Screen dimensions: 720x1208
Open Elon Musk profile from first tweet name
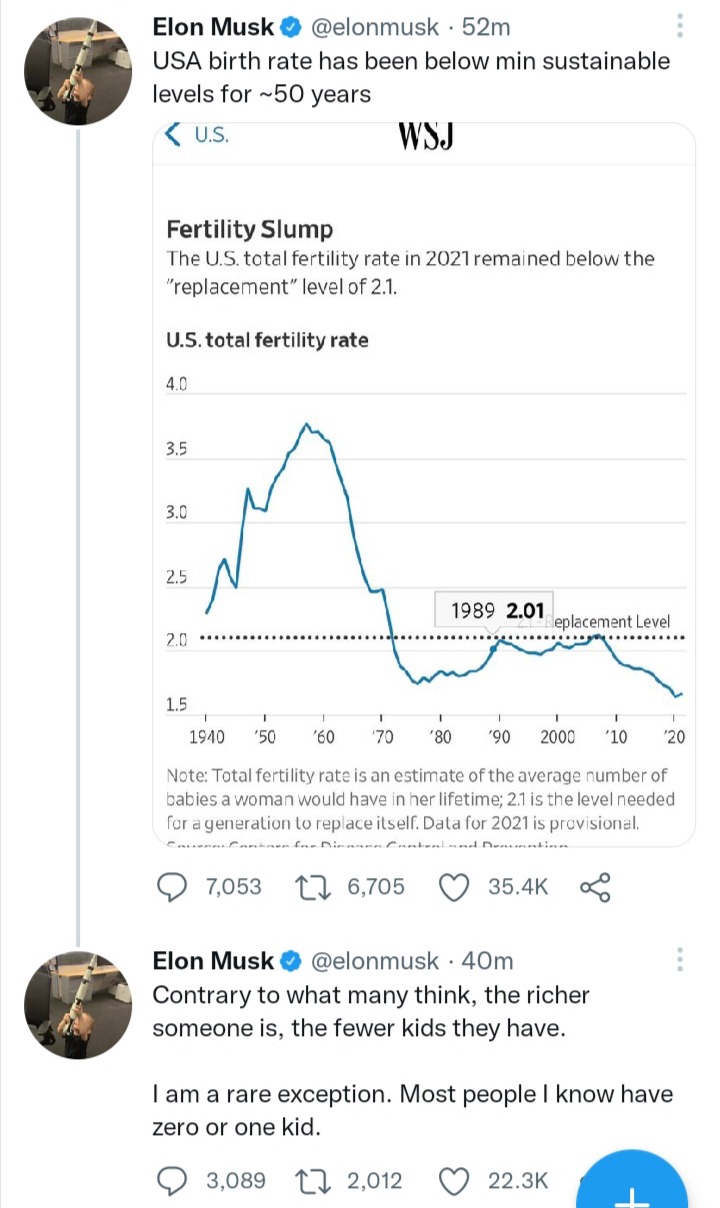coord(213,27)
